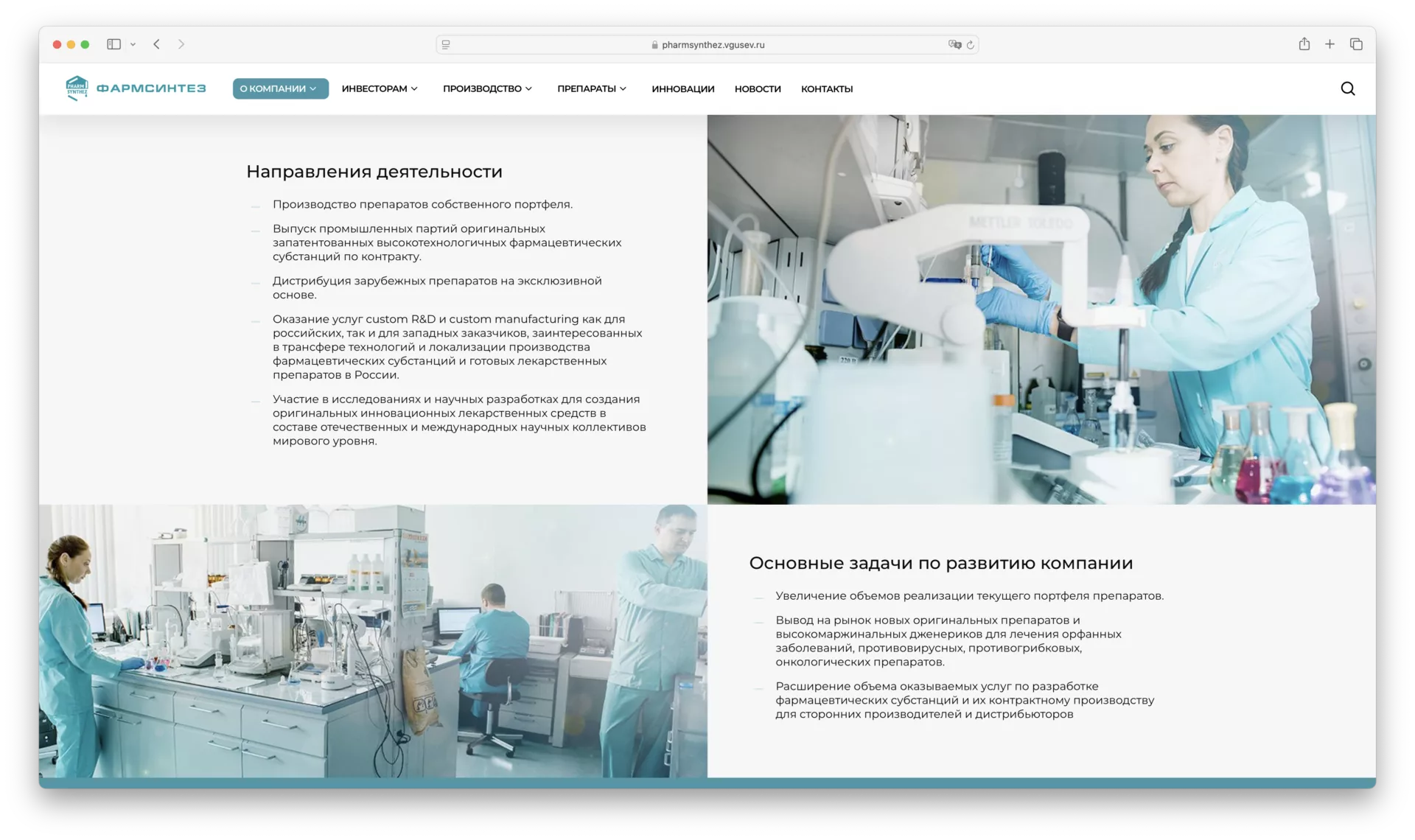Click the laboratory workers photo

click(373, 641)
